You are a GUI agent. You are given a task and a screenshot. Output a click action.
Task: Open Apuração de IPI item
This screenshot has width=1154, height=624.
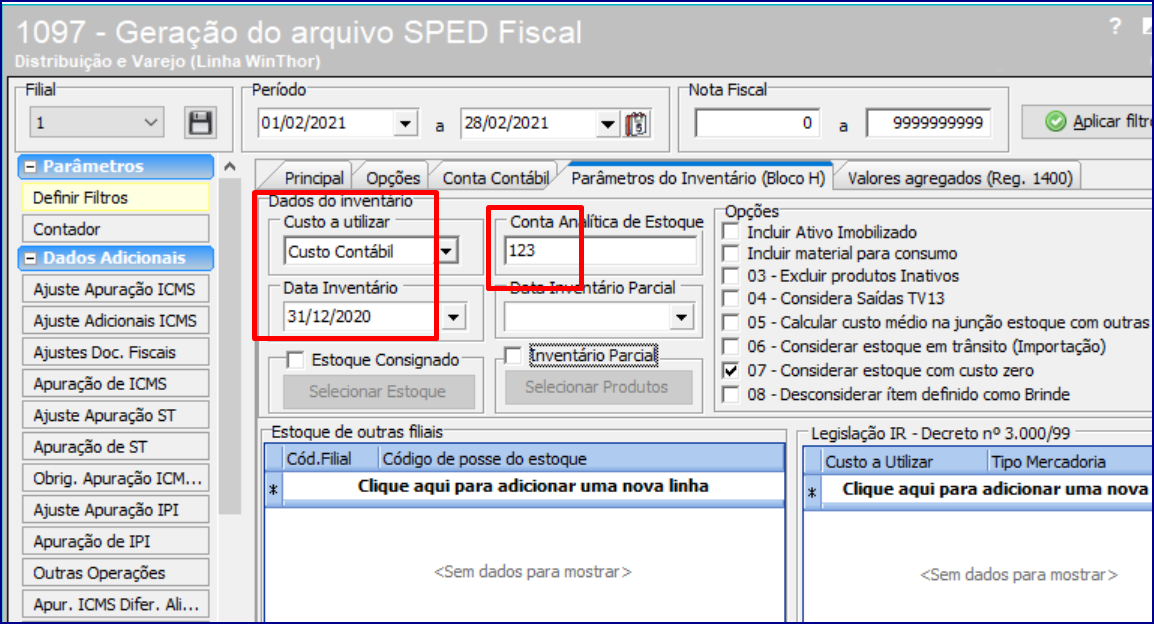pos(116,542)
